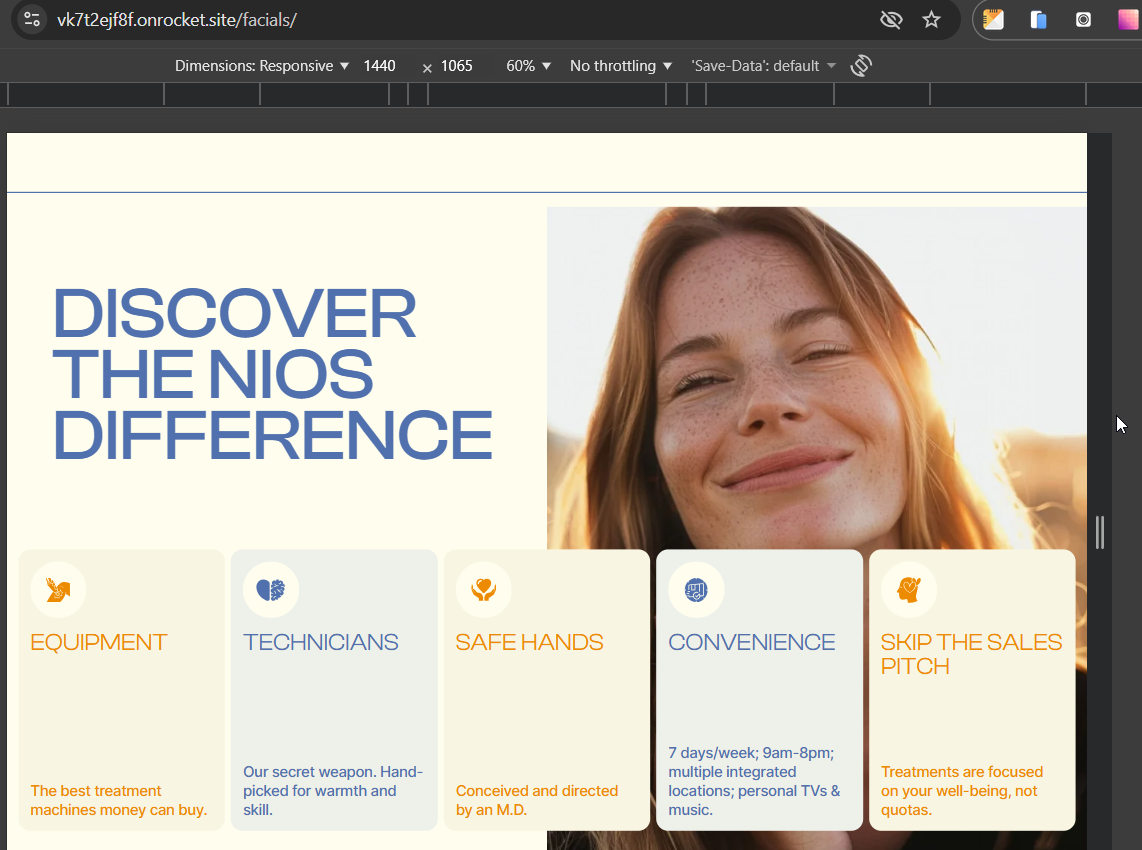Click the viewport resize handle on right edge
The image size is (1142, 850).
click(x=1100, y=532)
